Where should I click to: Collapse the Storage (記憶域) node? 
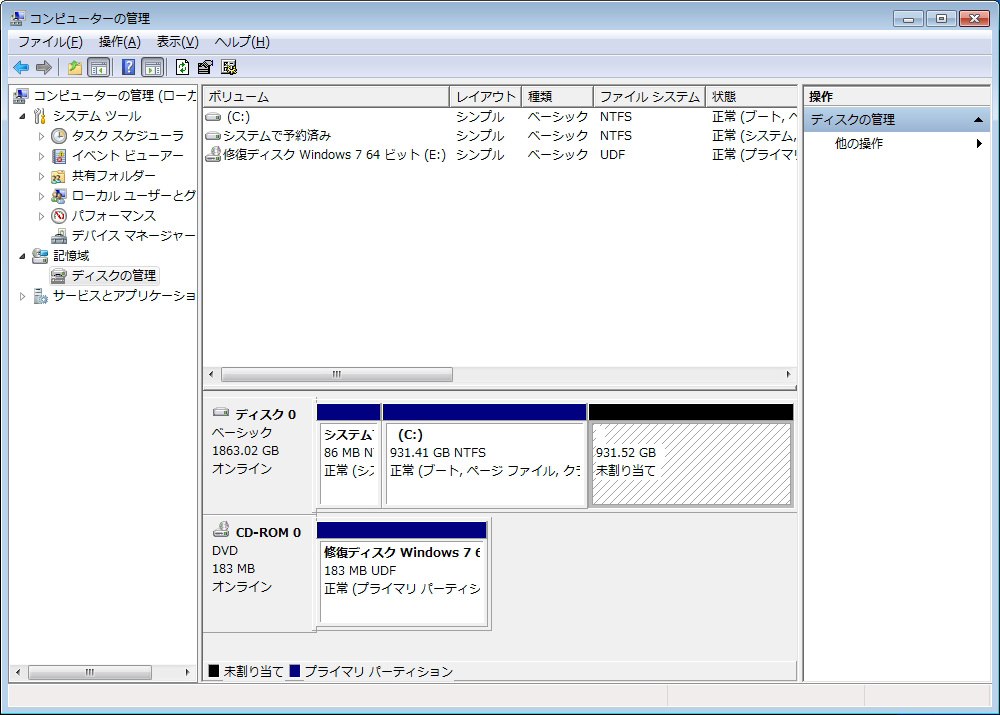[23, 256]
